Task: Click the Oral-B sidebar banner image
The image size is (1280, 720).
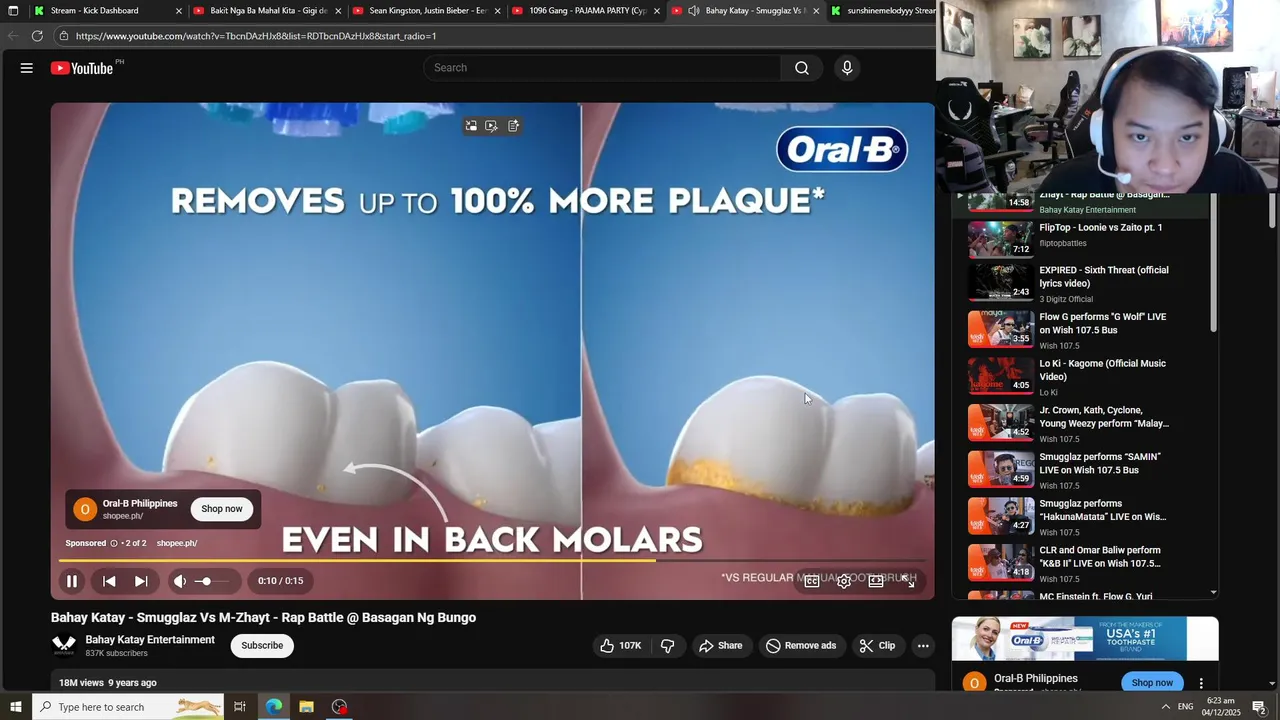Action: 1085,639
